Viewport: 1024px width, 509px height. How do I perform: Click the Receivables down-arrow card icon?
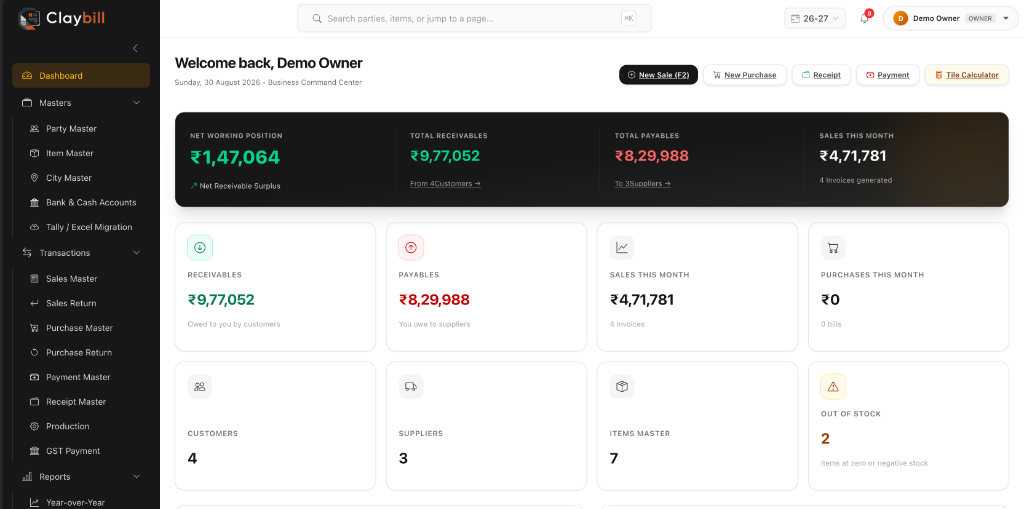pos(200,248)
